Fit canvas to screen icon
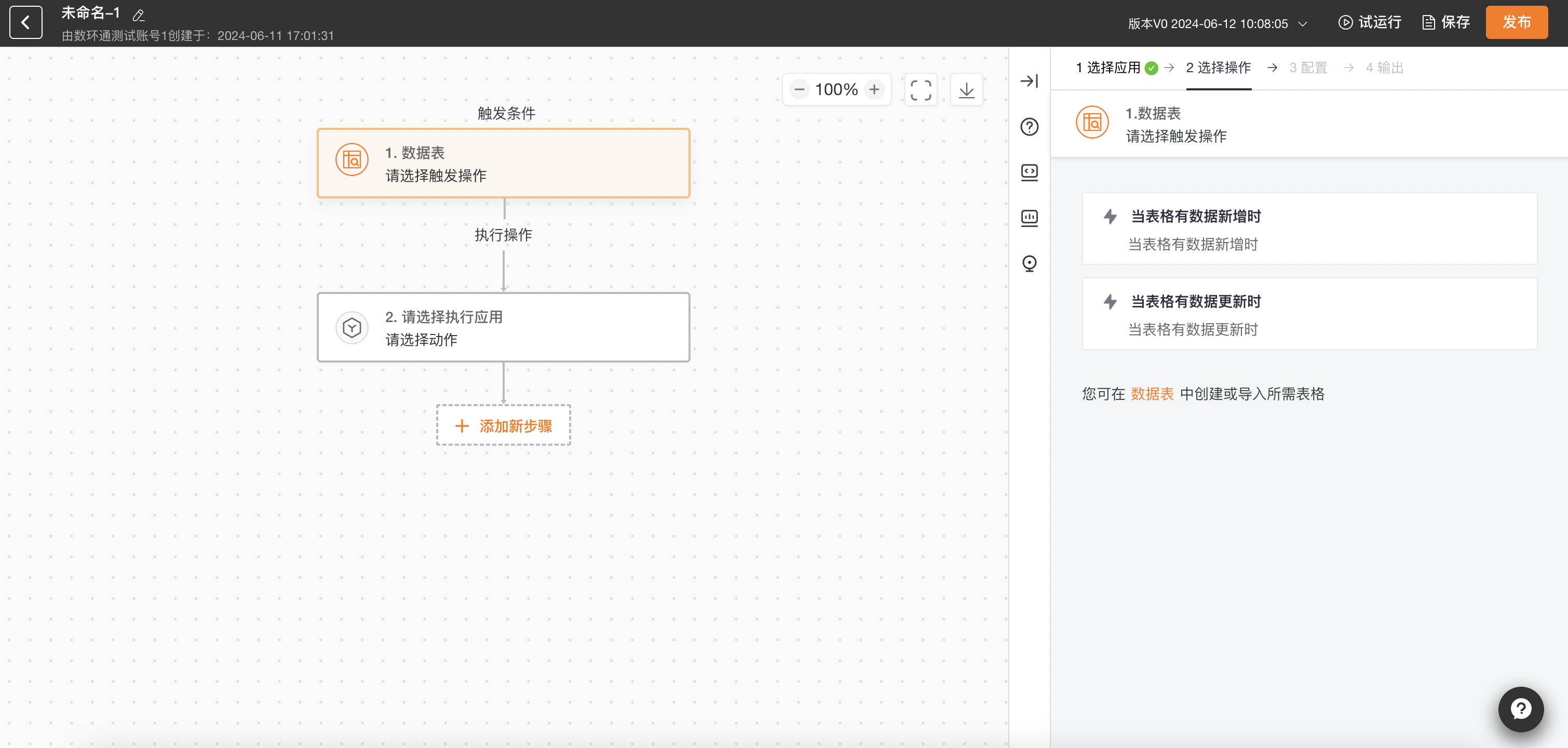The height and width of the screenshot is (748, 1568). click(x=921, y=90)
